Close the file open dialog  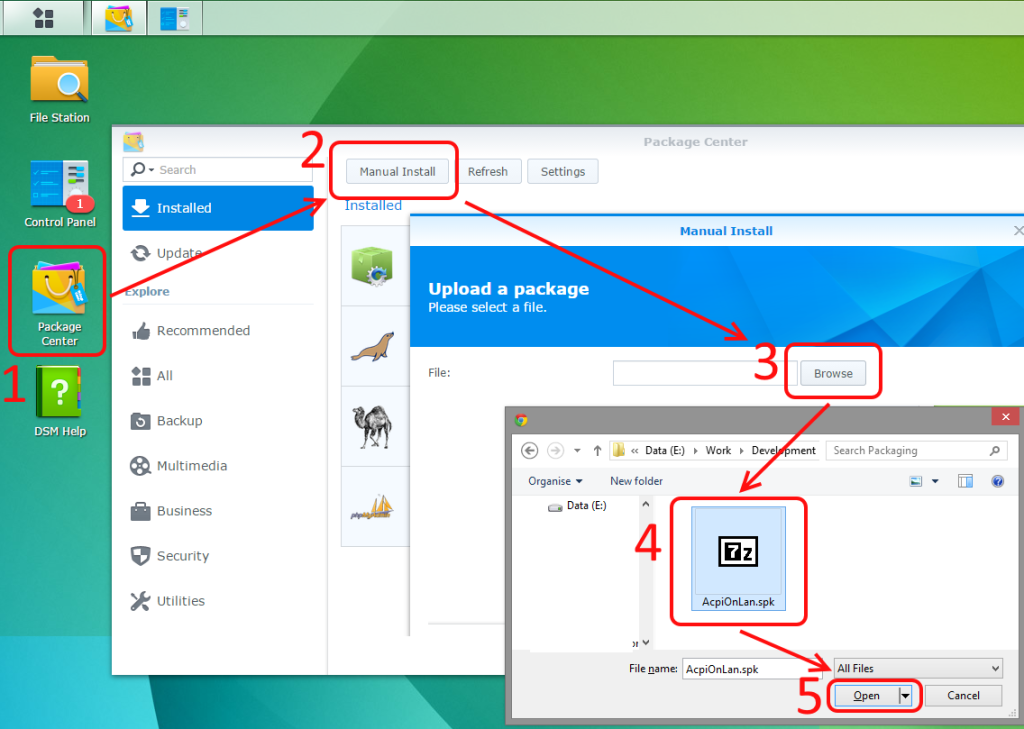point(1005,417)
